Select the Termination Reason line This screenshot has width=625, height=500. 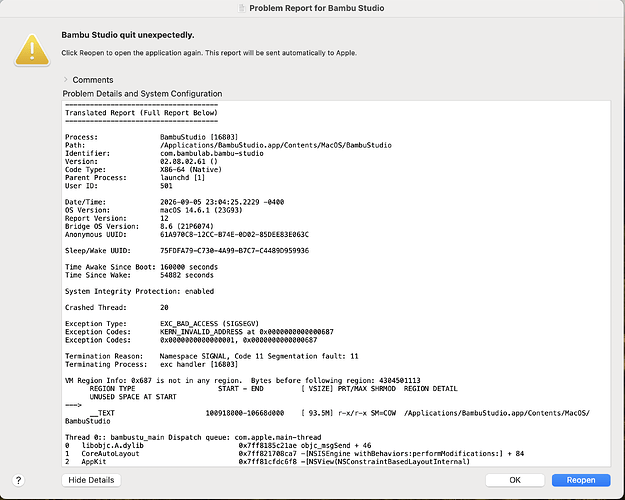pyautogui.click(x=212, y=356)
